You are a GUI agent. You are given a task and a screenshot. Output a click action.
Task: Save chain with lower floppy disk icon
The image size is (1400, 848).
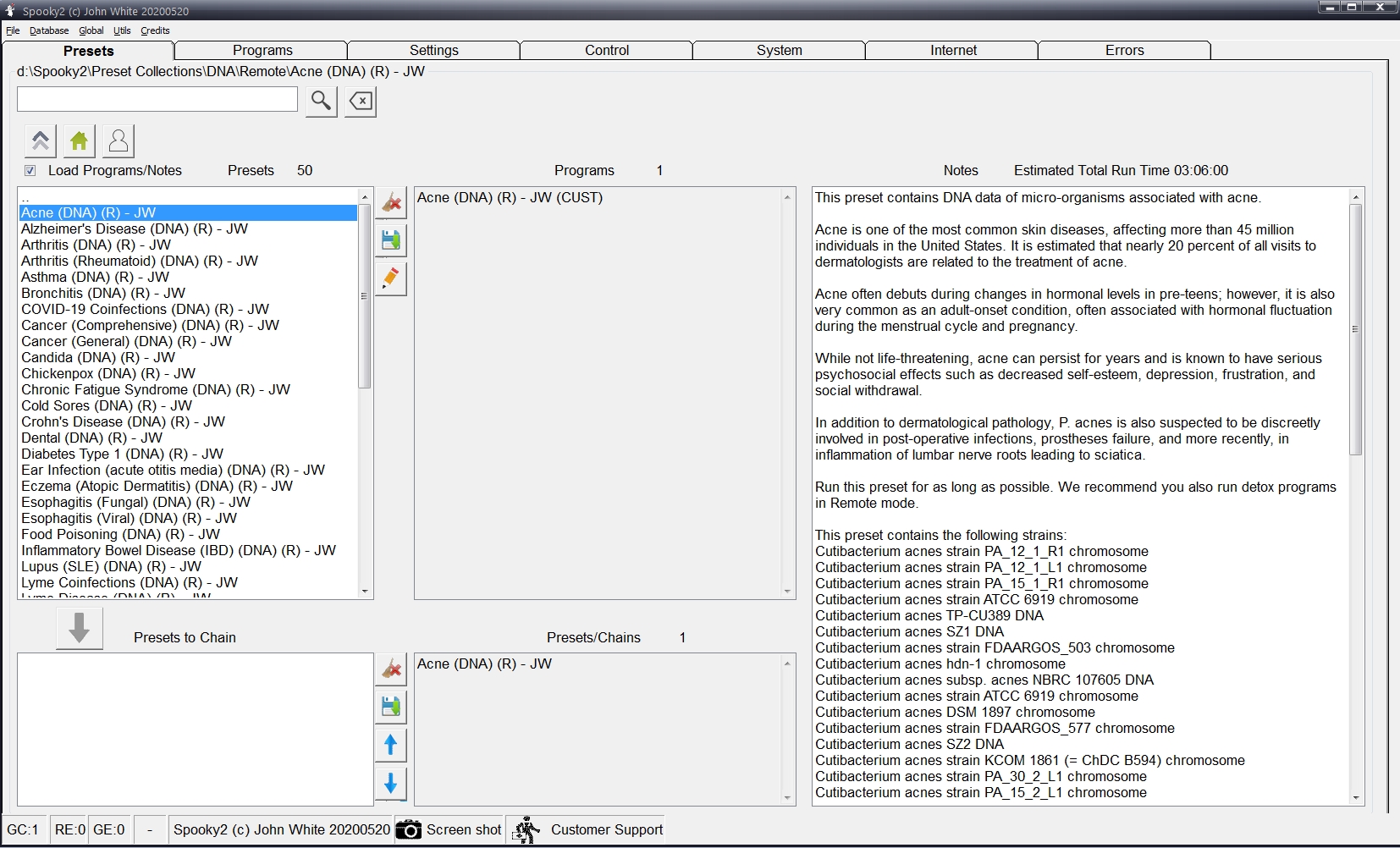point(391,707)
